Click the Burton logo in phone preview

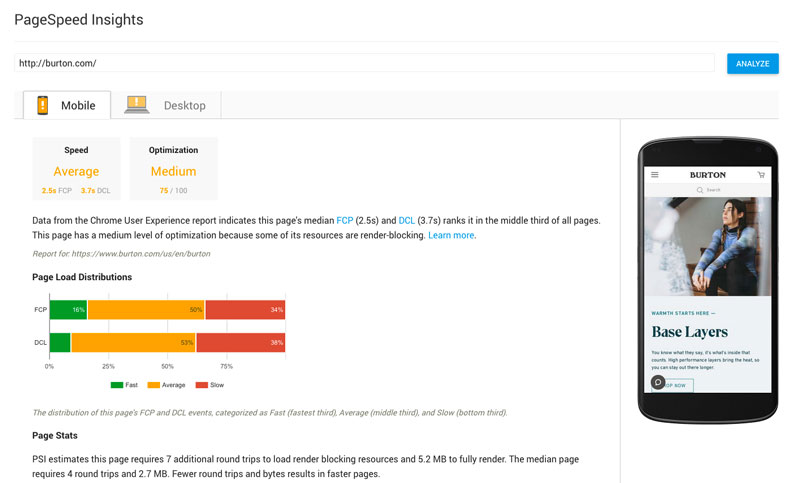point(708,174)
